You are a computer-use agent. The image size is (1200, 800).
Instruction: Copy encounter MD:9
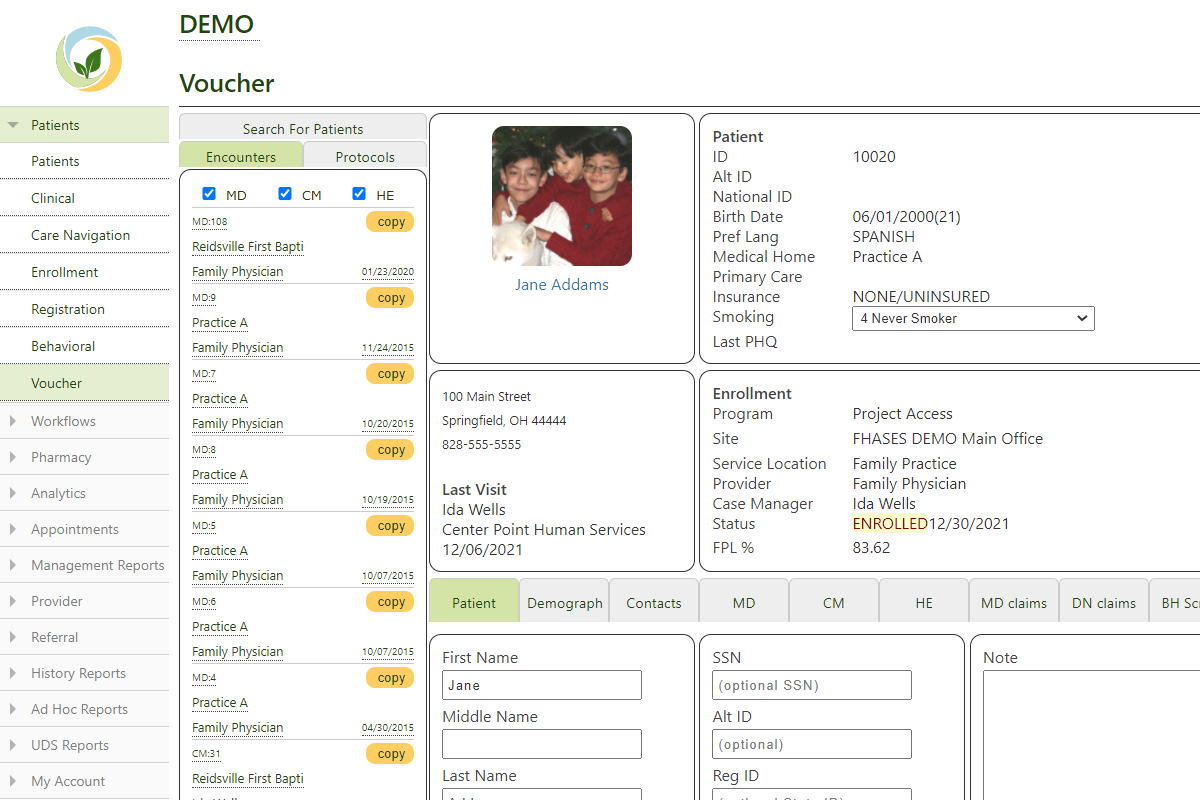390,298
